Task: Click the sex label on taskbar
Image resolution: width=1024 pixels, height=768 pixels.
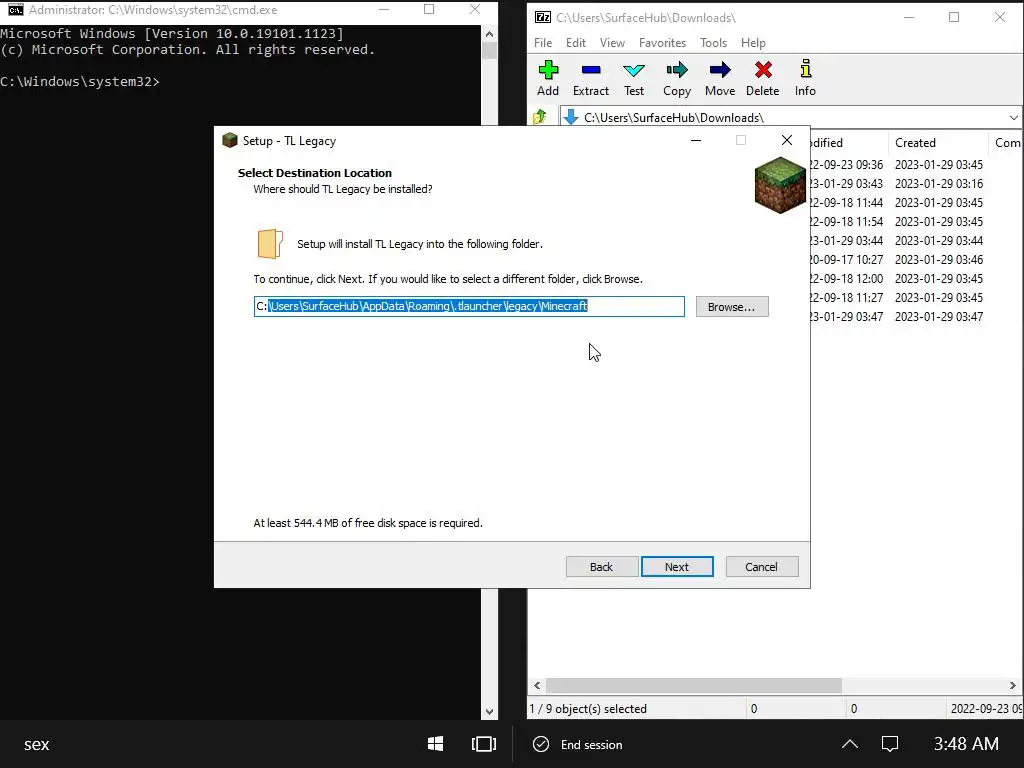Action: pos(37,744)
